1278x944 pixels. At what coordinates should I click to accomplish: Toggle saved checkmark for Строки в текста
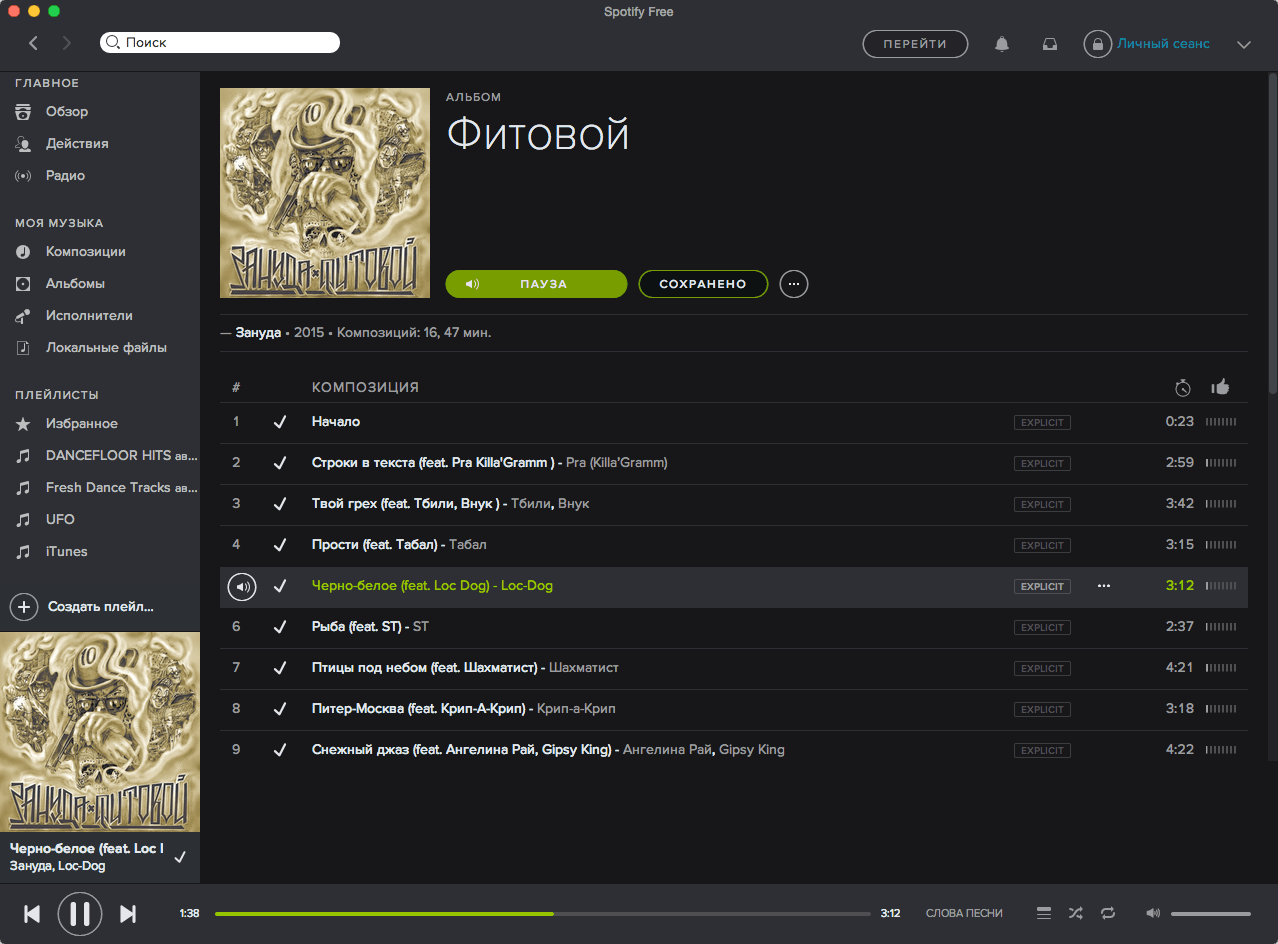point(280,463)
